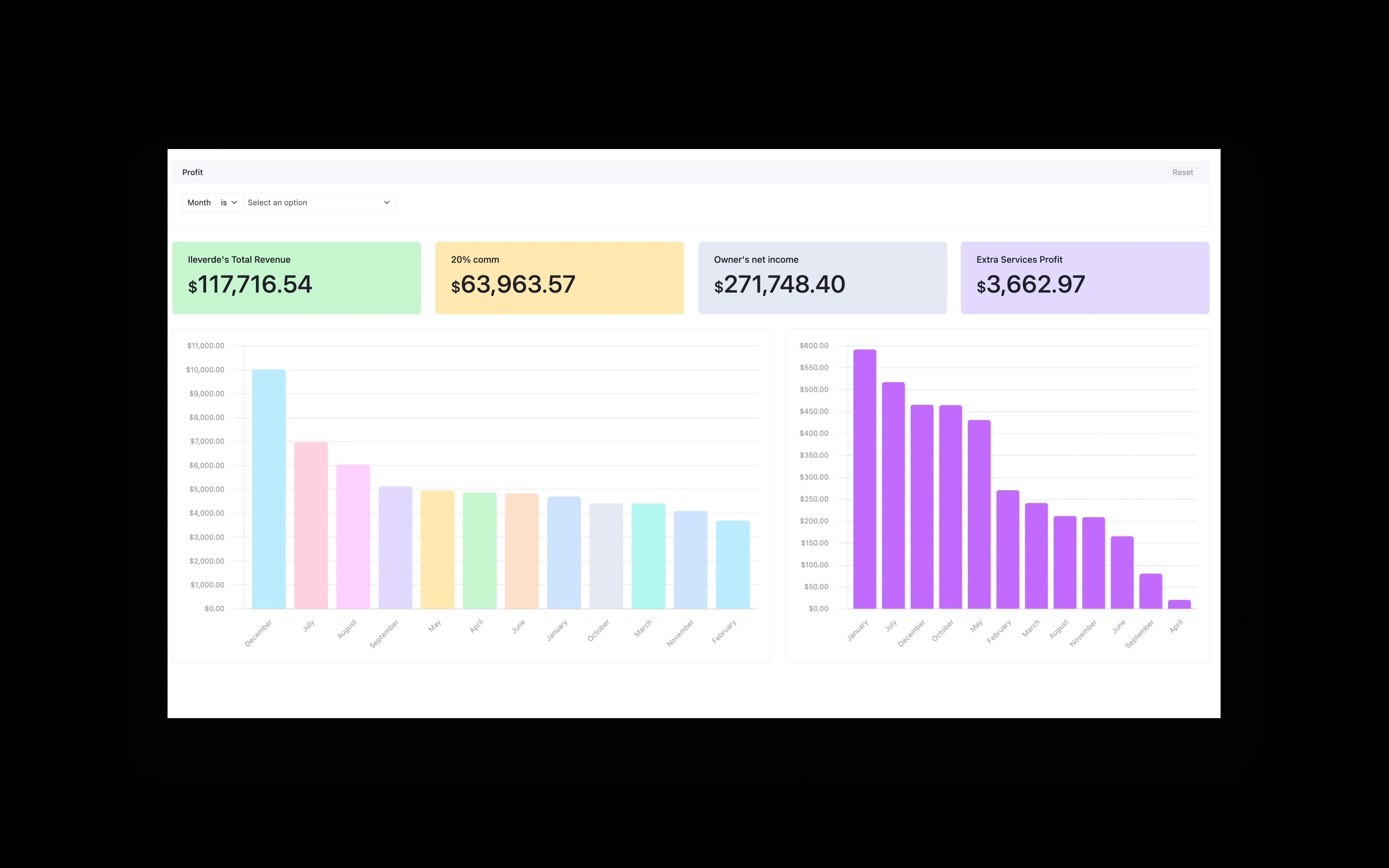Click the chevron next to 'is'

click(x=234, y=203)
